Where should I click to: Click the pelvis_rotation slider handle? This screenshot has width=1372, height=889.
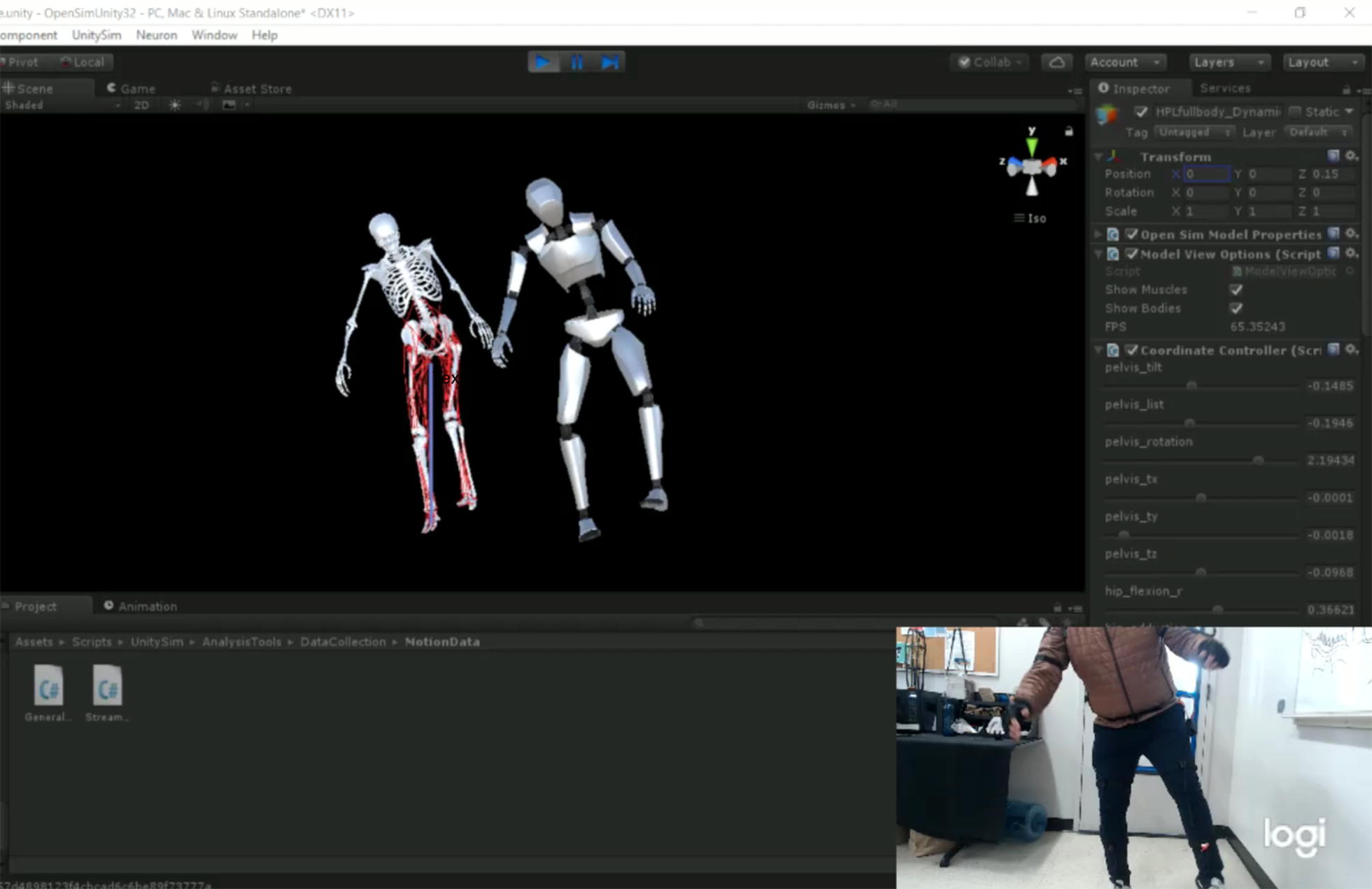[1258, 460]
